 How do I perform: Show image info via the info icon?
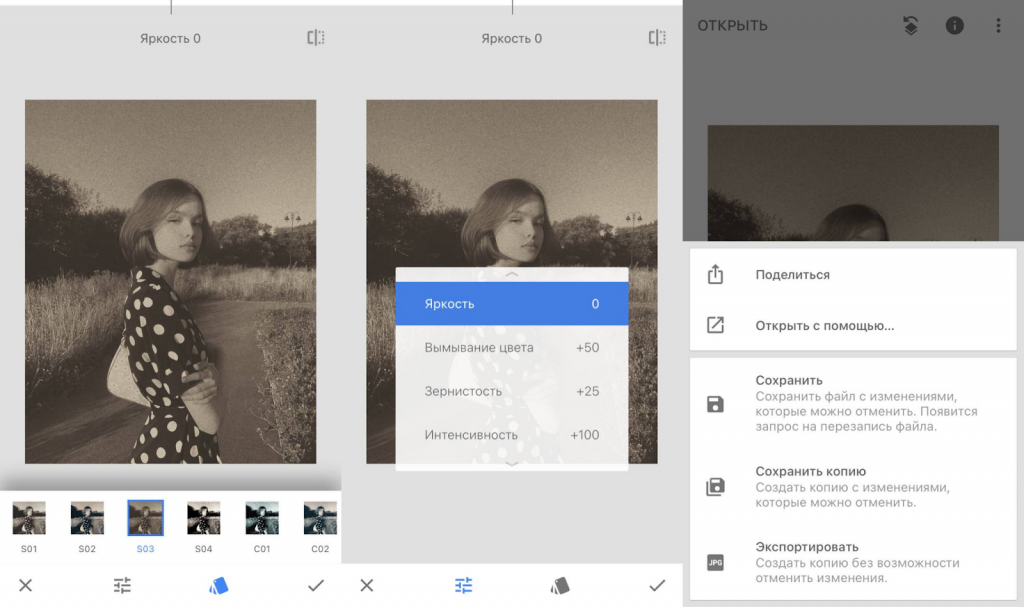[954, 26]
